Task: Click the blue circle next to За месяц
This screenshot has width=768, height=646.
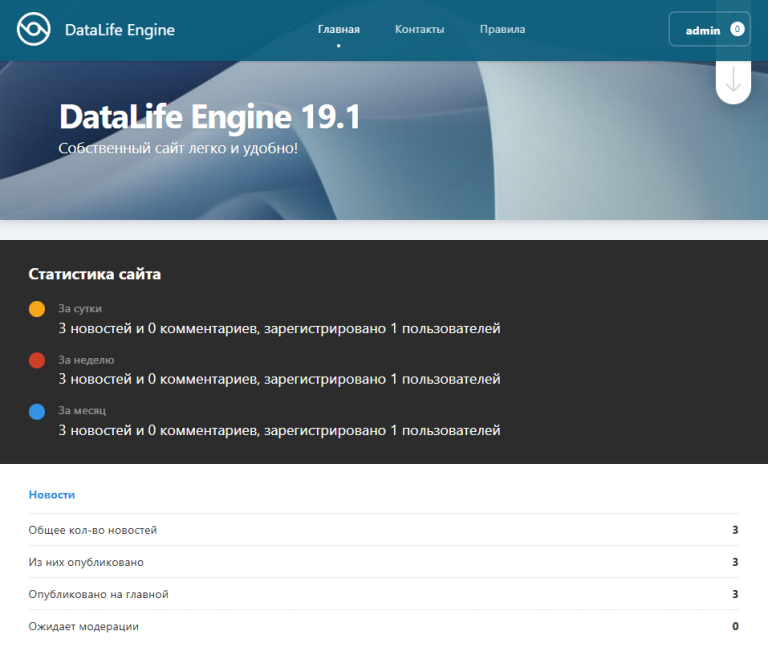Action: [x=37, y=411]
